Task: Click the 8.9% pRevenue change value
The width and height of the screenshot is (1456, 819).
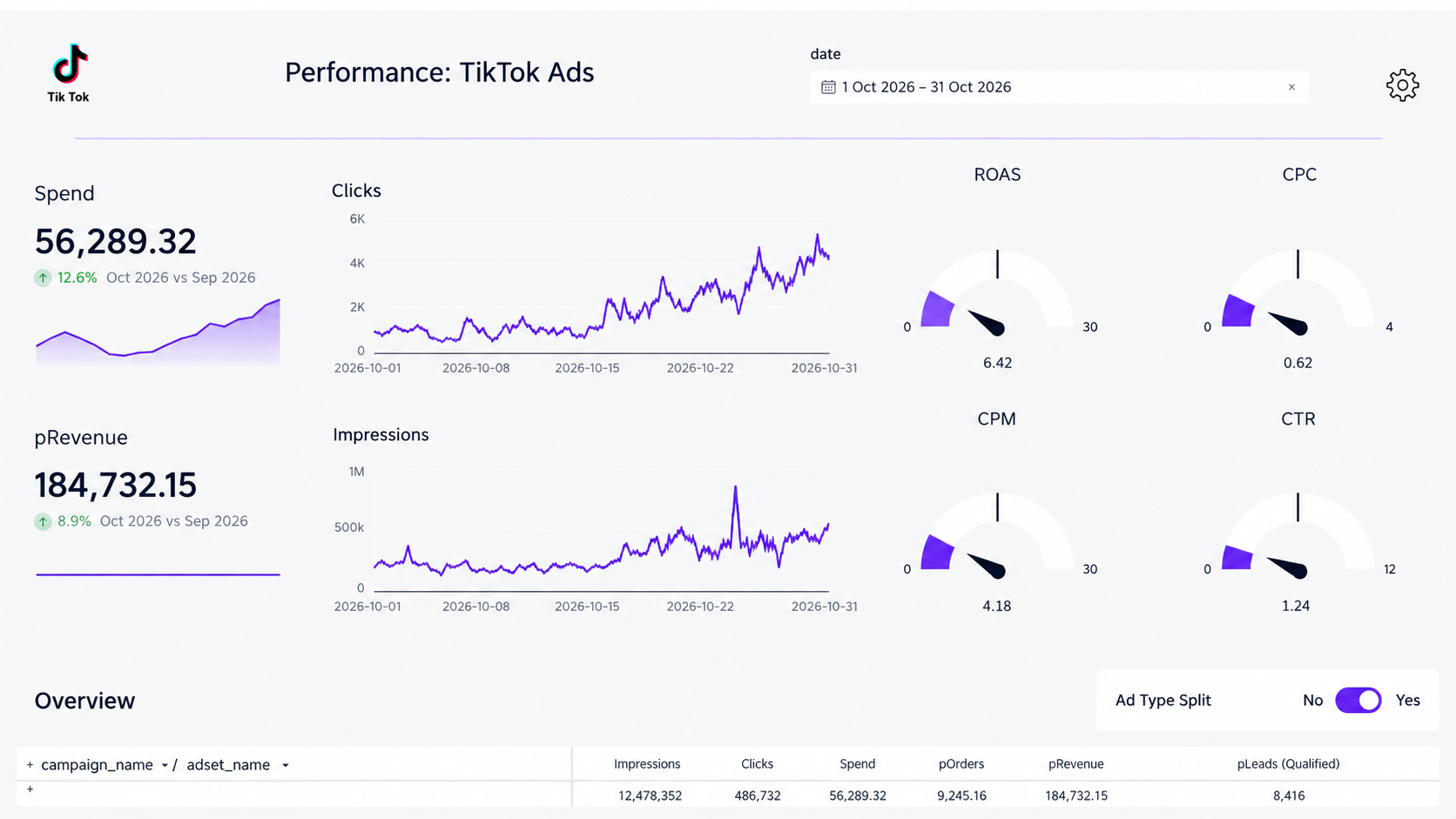Action: tap(74, 521)
